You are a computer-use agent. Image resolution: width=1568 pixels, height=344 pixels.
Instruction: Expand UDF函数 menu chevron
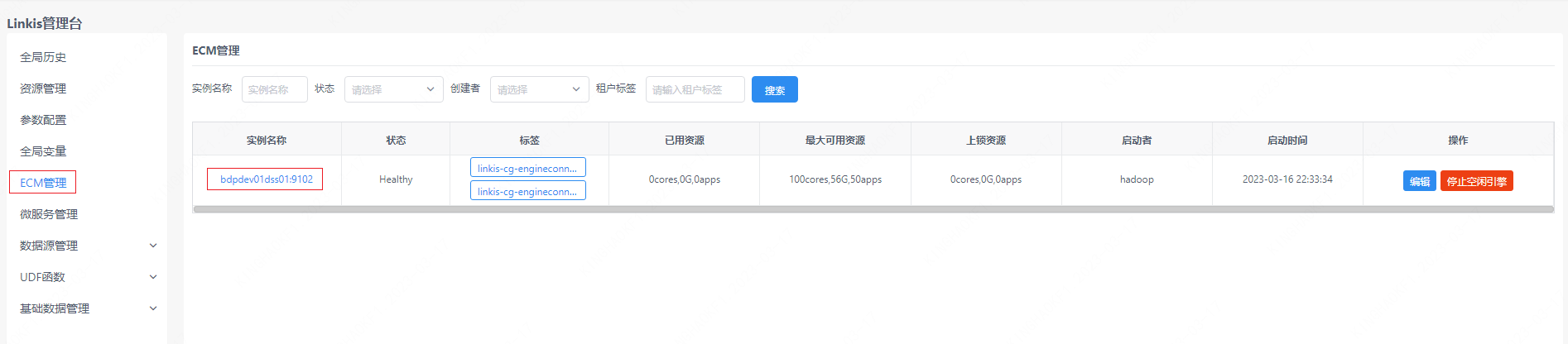click(x=152, y=277)
